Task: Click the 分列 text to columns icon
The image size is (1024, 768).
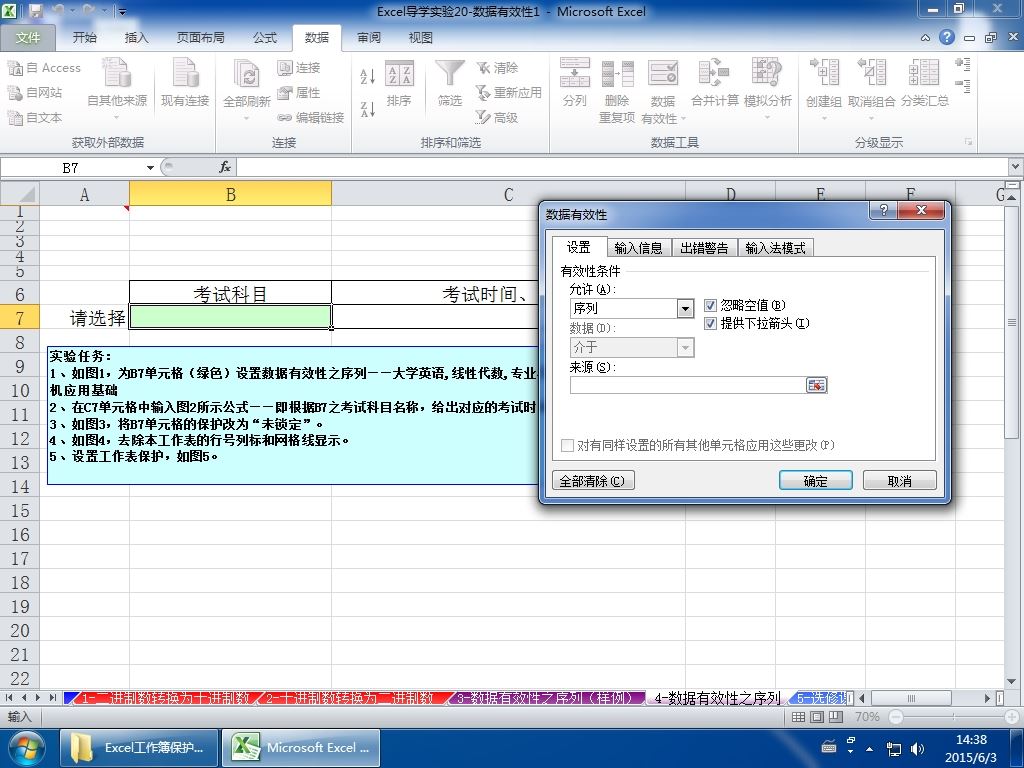Action: coord(575,73)
